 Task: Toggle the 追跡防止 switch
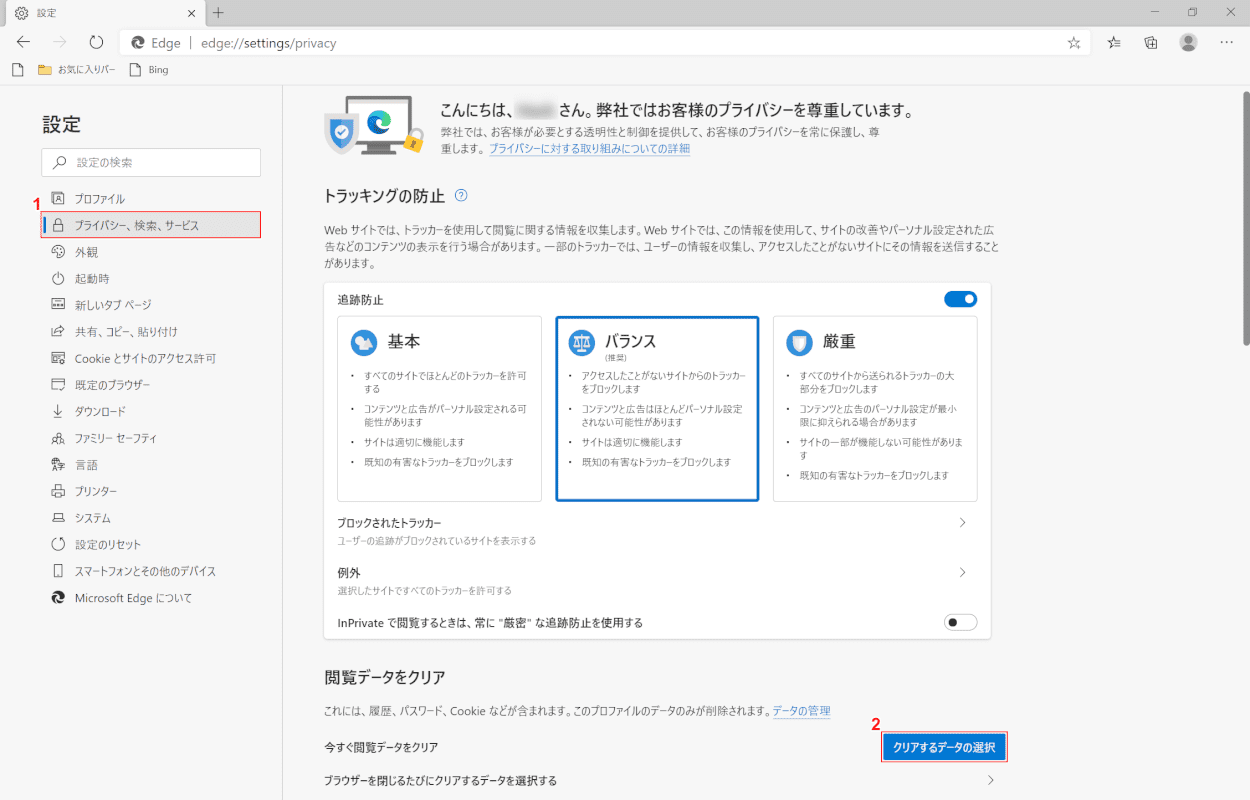[961, 299]
